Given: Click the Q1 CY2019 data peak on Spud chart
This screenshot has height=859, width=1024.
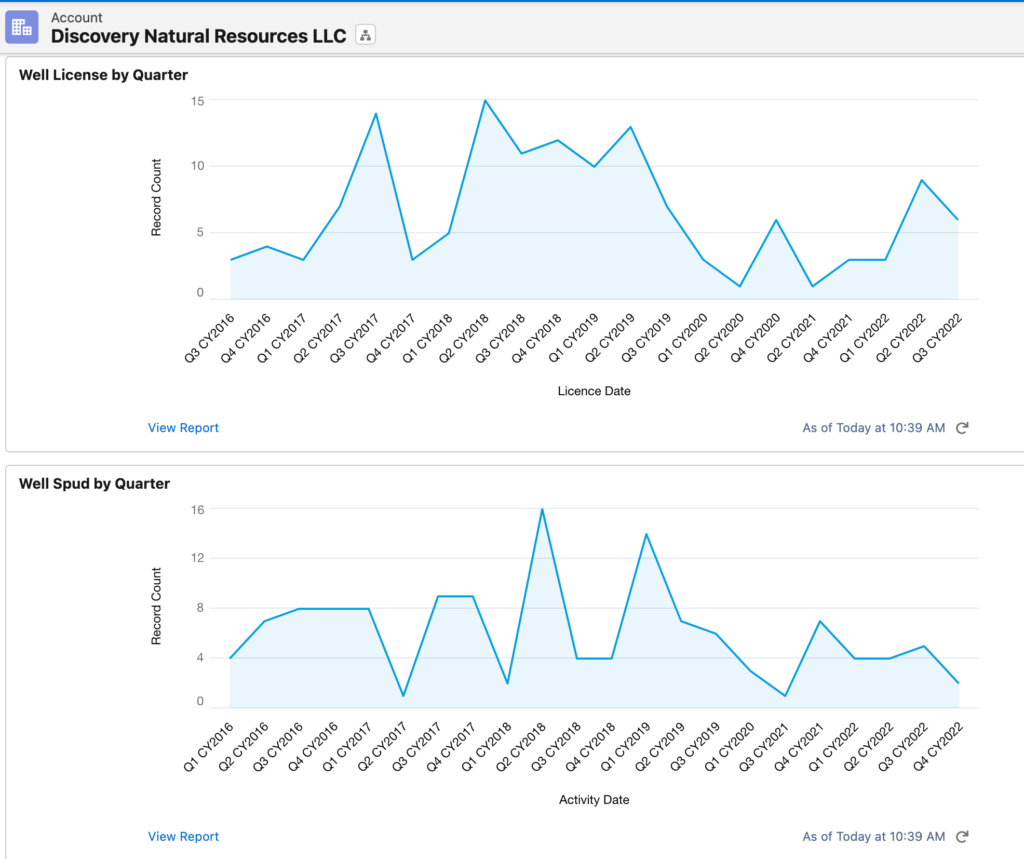Looking at the screenshot, I should pyautogui.click(x=647, y=534).
